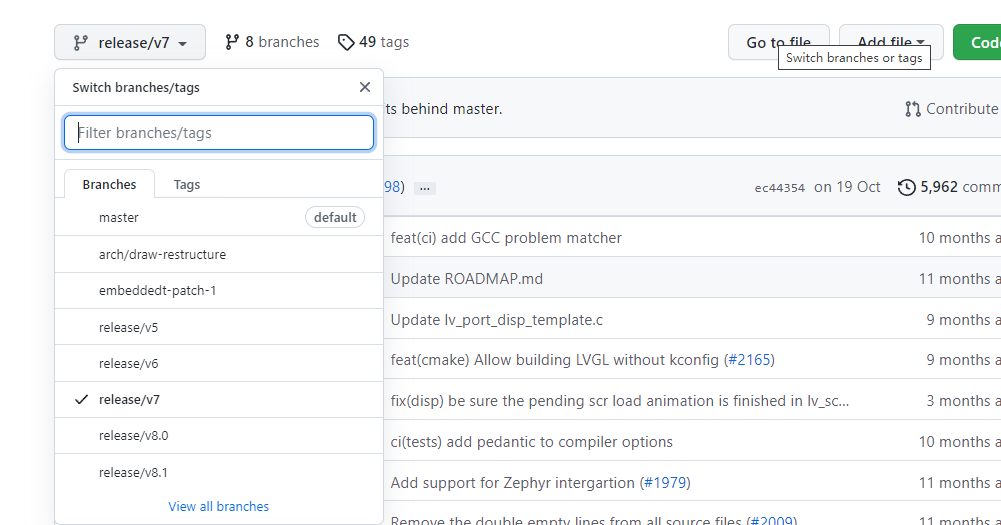1001x525 pixels.
Task: Click the git branch icon beside 8 branches
Action: coord(232,42)
